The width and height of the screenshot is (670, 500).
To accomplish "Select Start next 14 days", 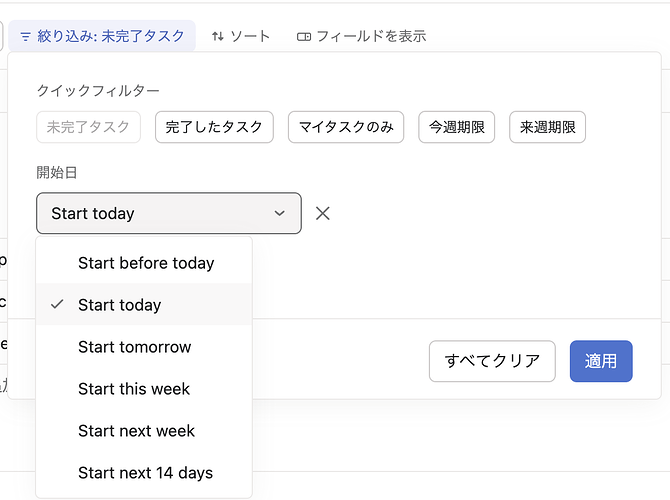I will tap(145, 473).
